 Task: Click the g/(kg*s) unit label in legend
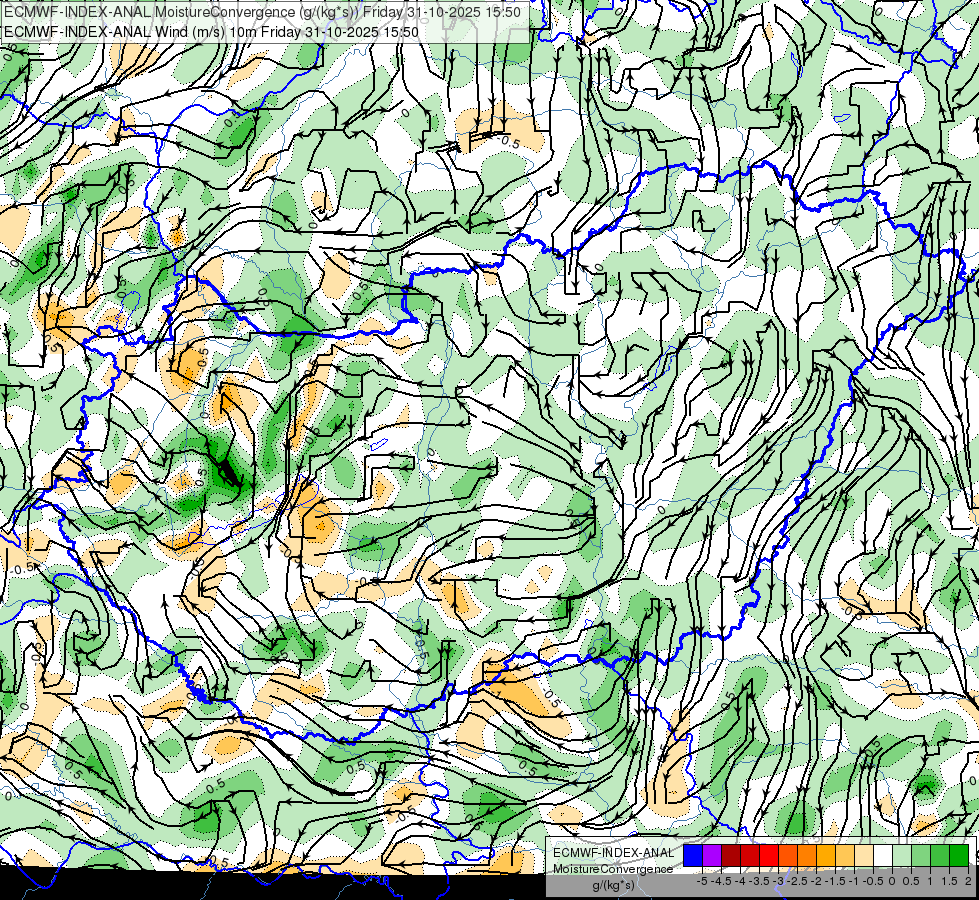[x=613, y=885]
